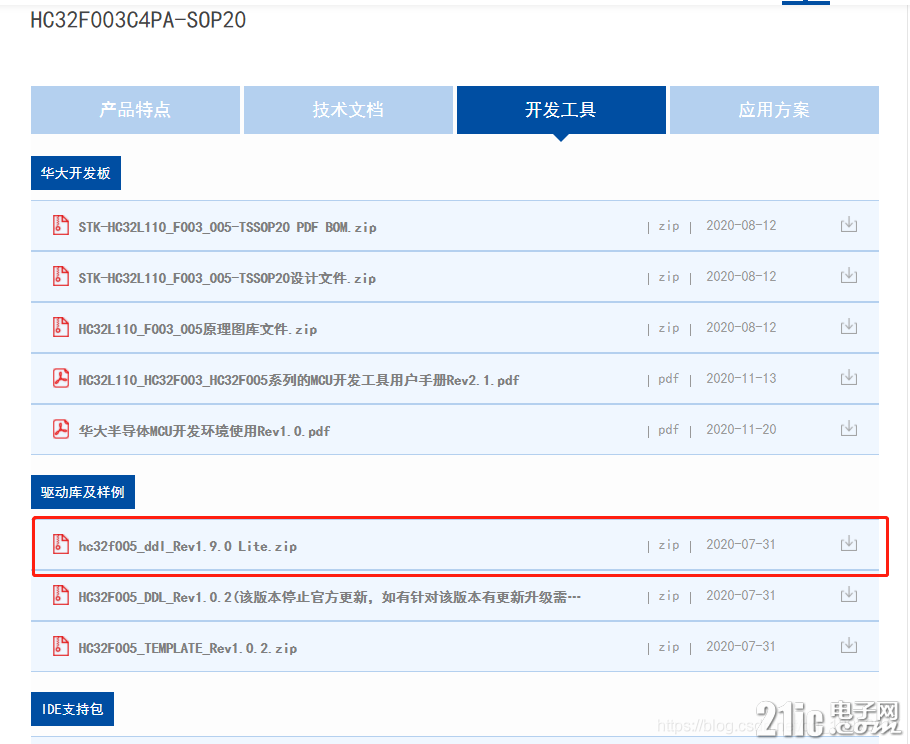Open HC32F005_TEMPLATE_Rev1.0.2.zip link
The image size is (910, 744).
pyautogui.click(x=188, y=648)
